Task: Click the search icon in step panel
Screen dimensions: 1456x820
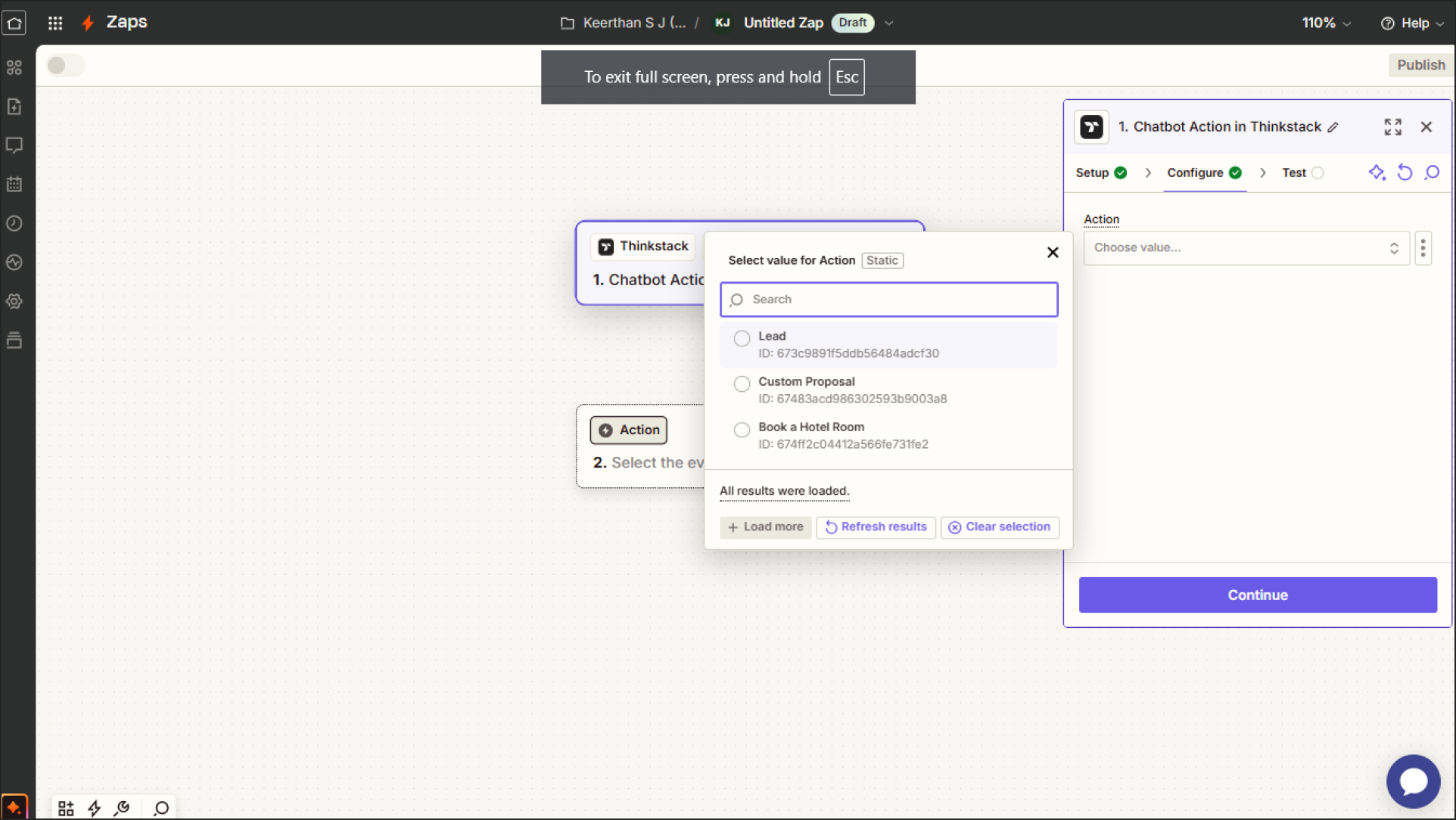Action: [1432, 172]
